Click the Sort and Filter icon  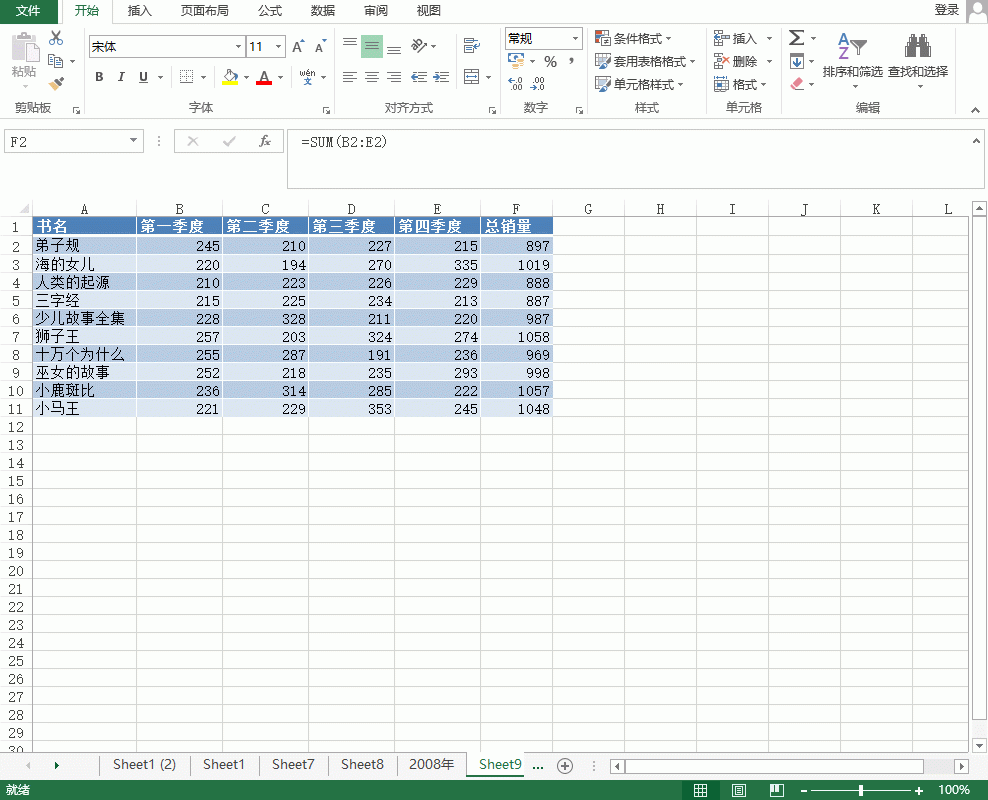[851, 48]
